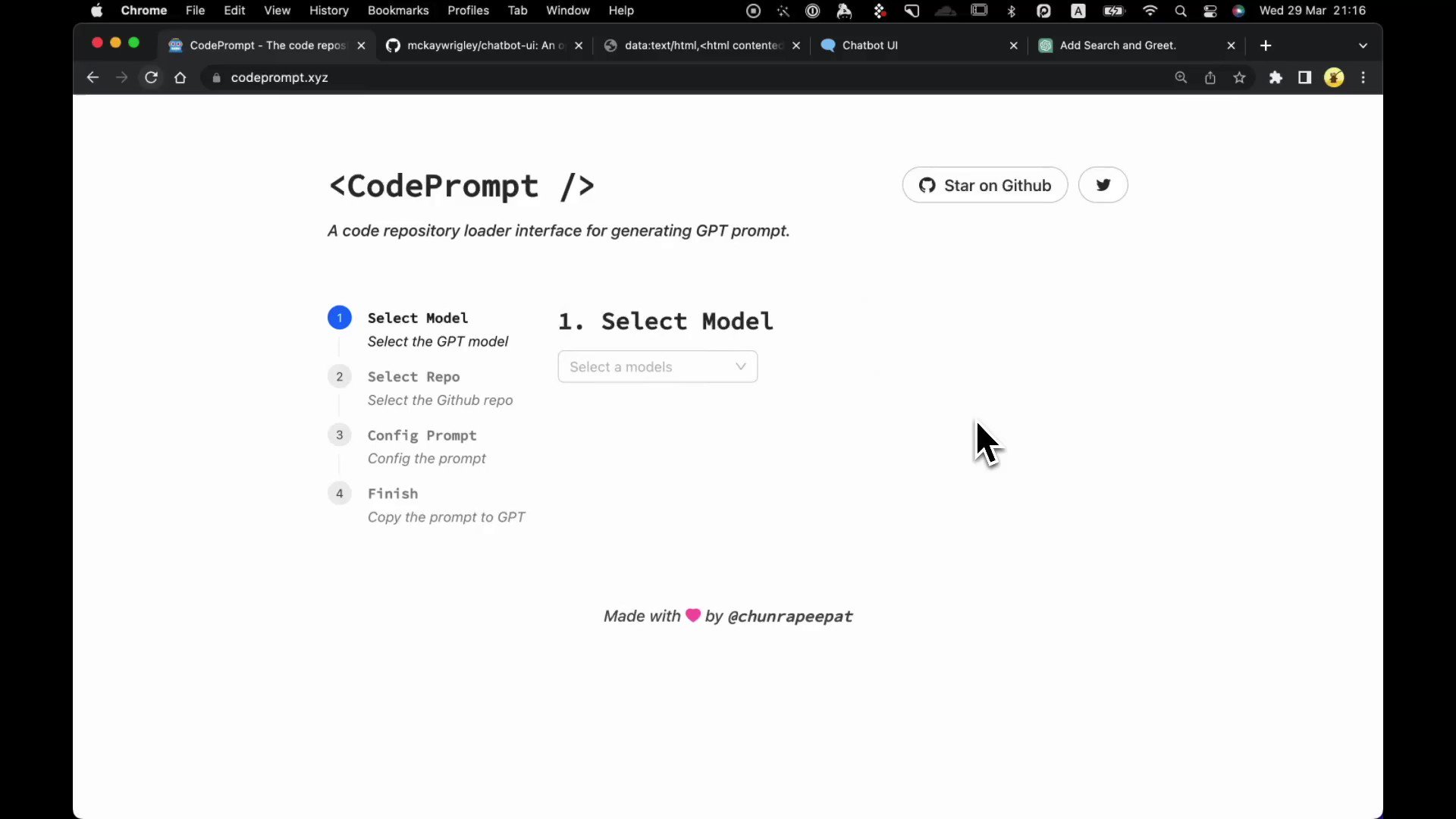The width and height of the screenshot is (1456, 819).
Task: Click the @chunrapeepat link
Action: 792,616
